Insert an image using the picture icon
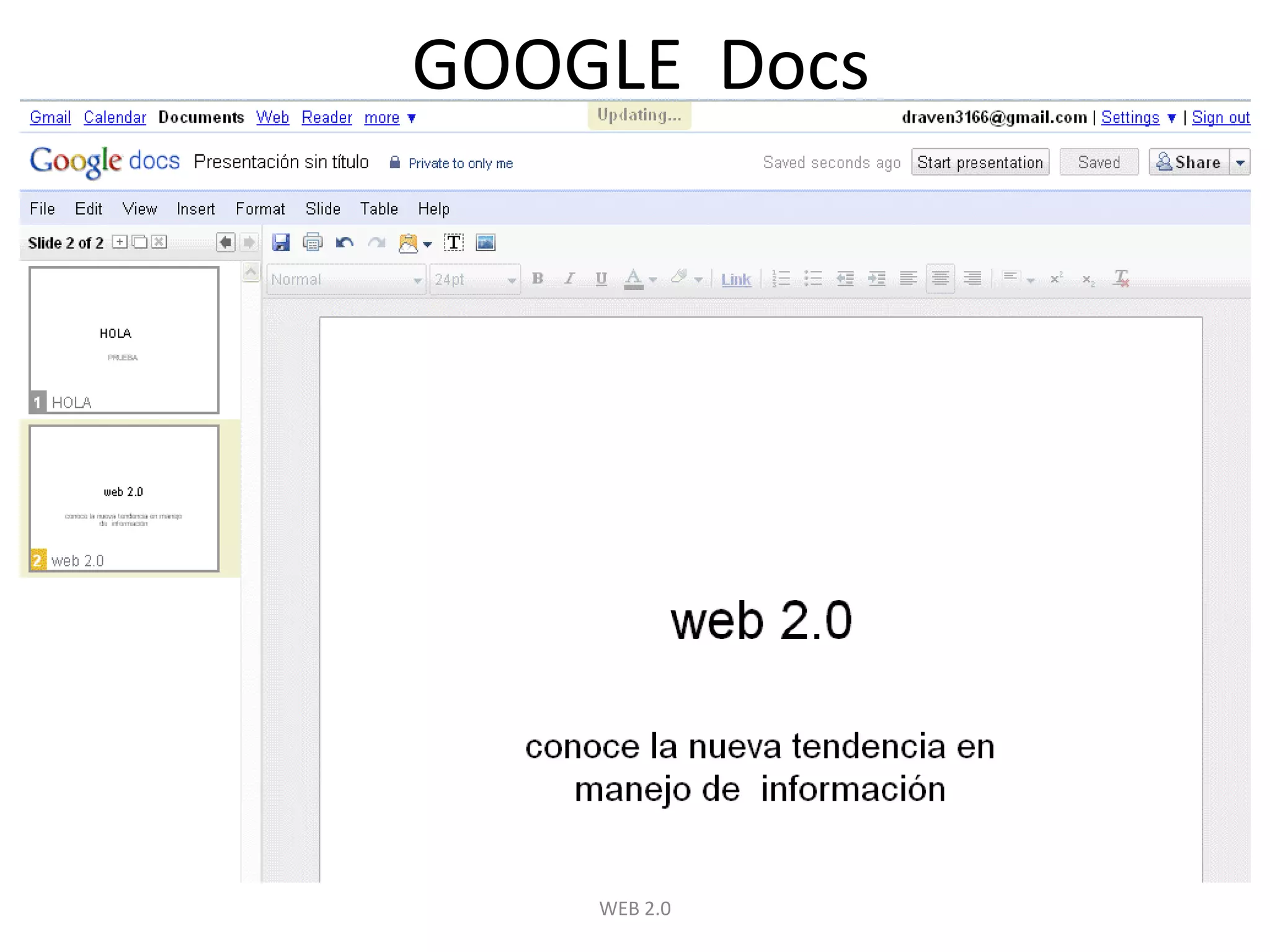The width and height of the screenshot is (1270, 952). (x=486, y=242)
